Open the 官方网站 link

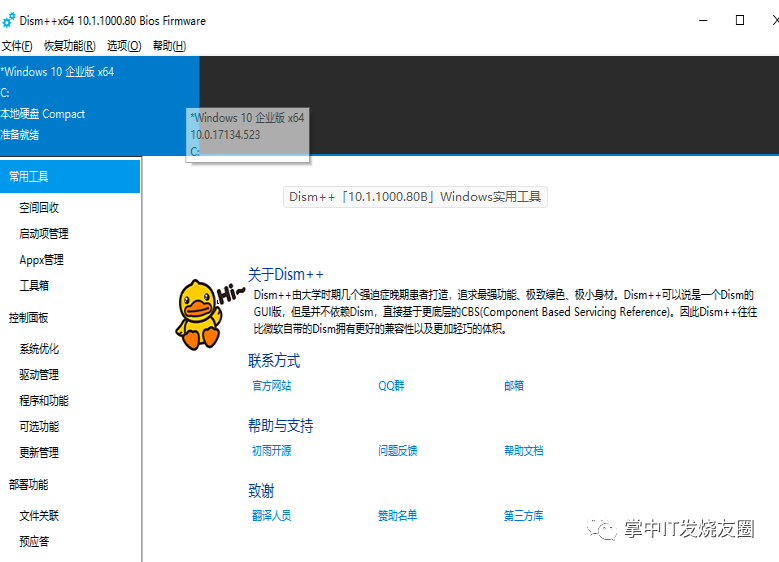coord(272,386)
